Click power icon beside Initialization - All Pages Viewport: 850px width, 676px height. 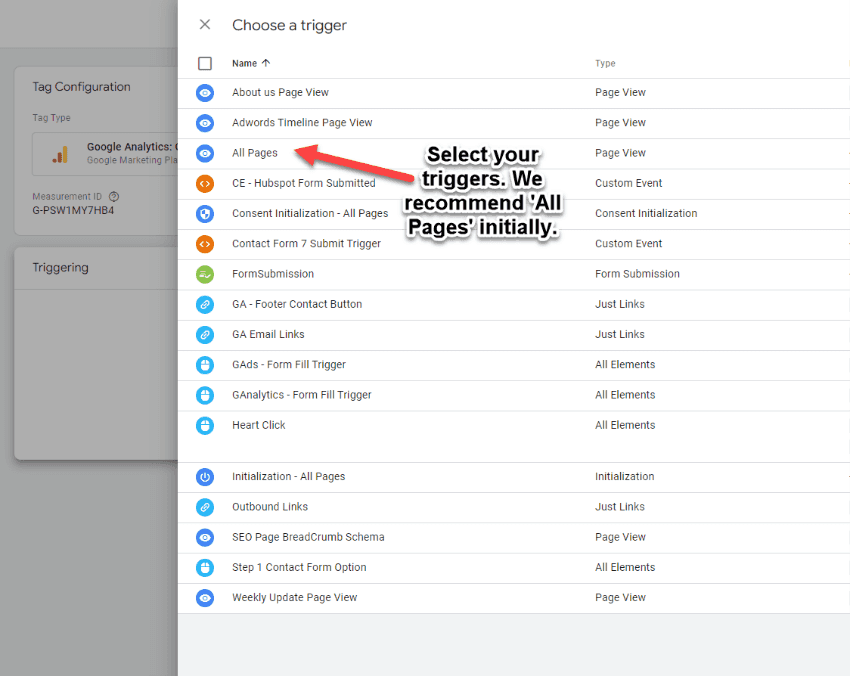tap(205, 477)
